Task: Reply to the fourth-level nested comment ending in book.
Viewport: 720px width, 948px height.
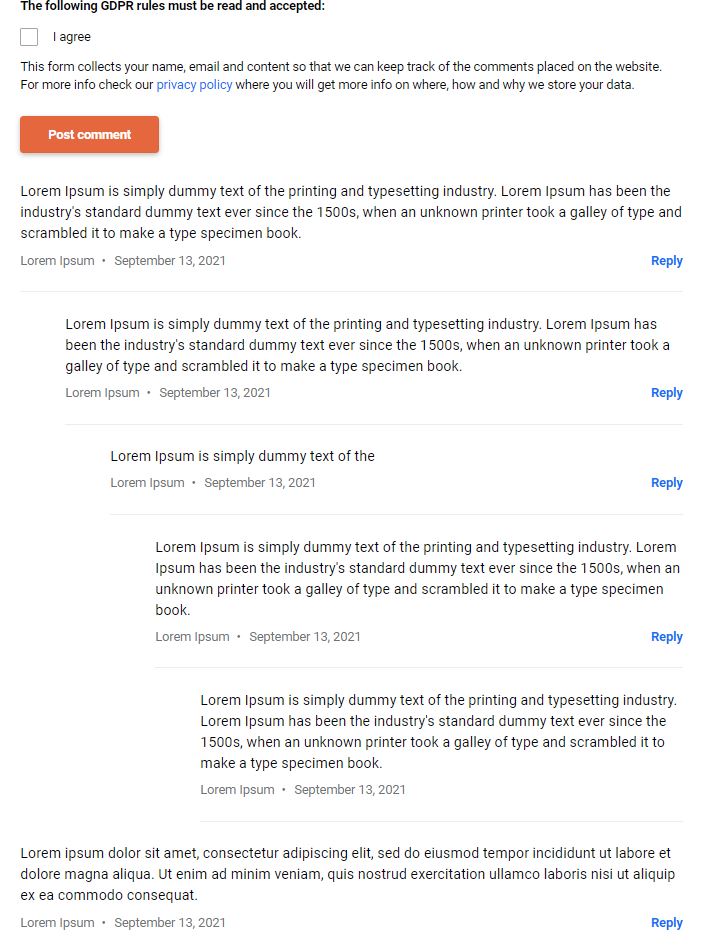Action: (x=666, y=637)
